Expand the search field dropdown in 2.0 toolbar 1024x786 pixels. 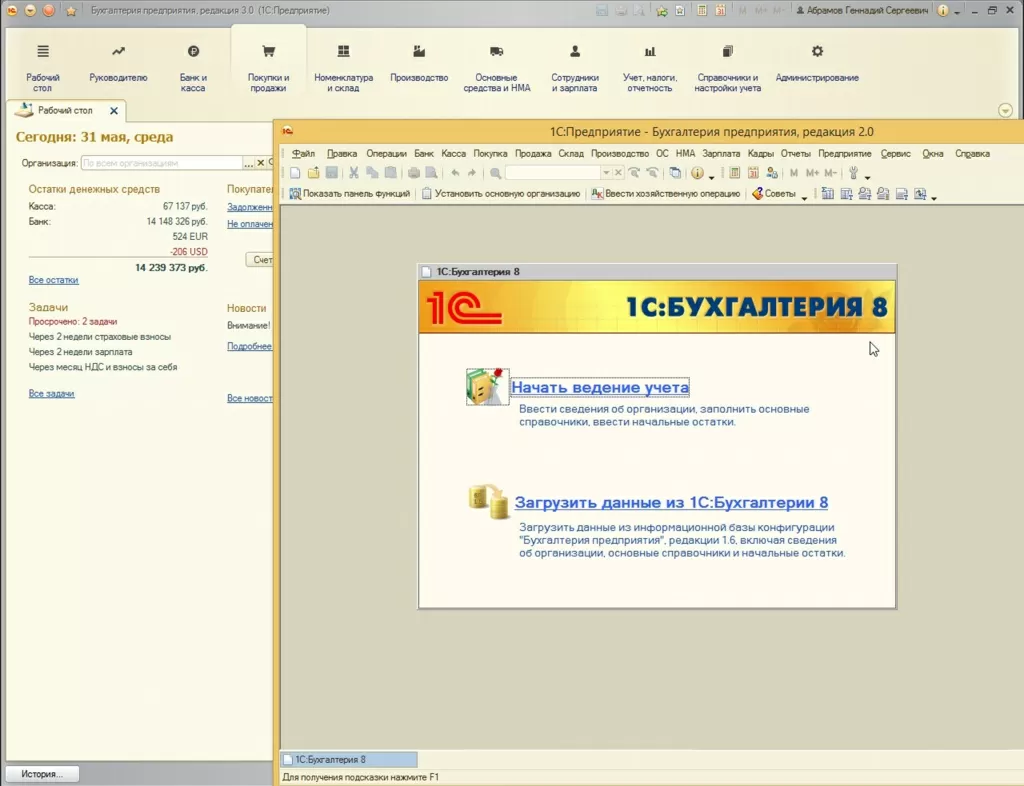click(606, 173)
